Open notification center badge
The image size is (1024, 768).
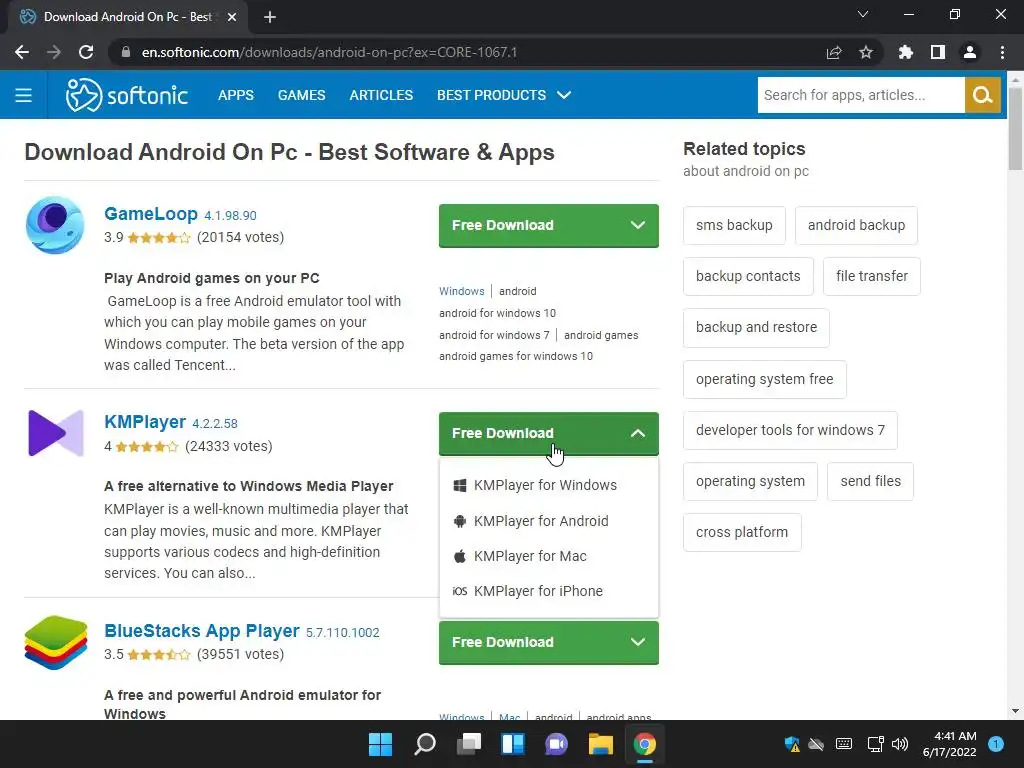pyautogui.click(x=996, y=744)
